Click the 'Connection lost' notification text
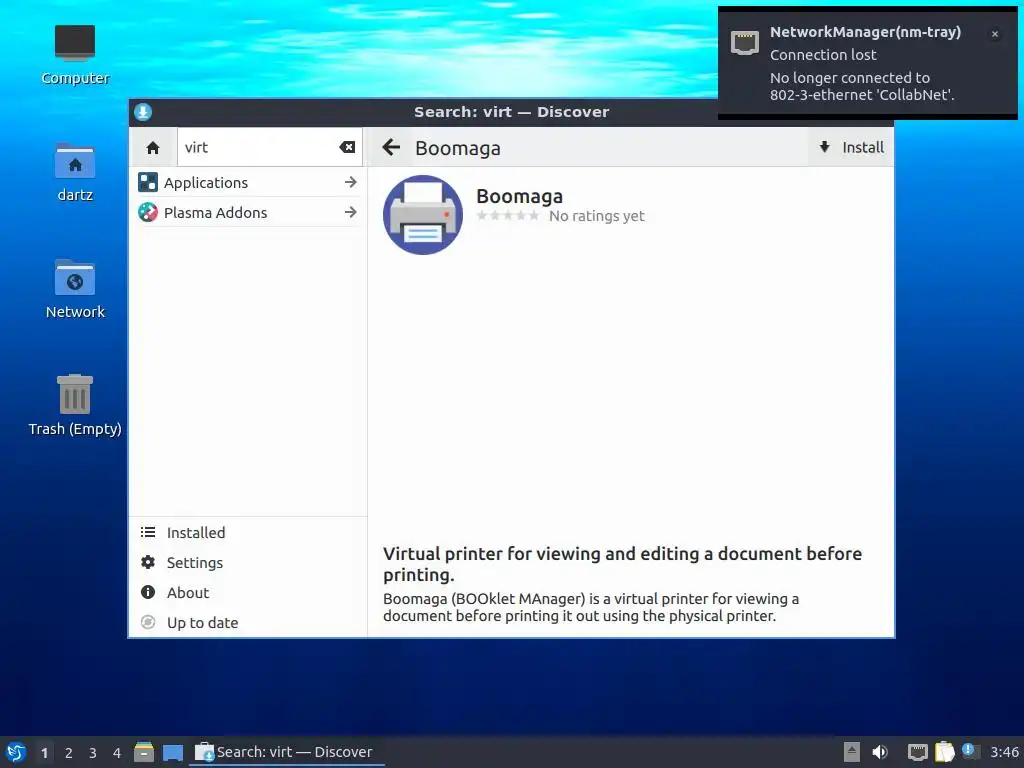The image size is (1024, 768). [x=823, y=55]
